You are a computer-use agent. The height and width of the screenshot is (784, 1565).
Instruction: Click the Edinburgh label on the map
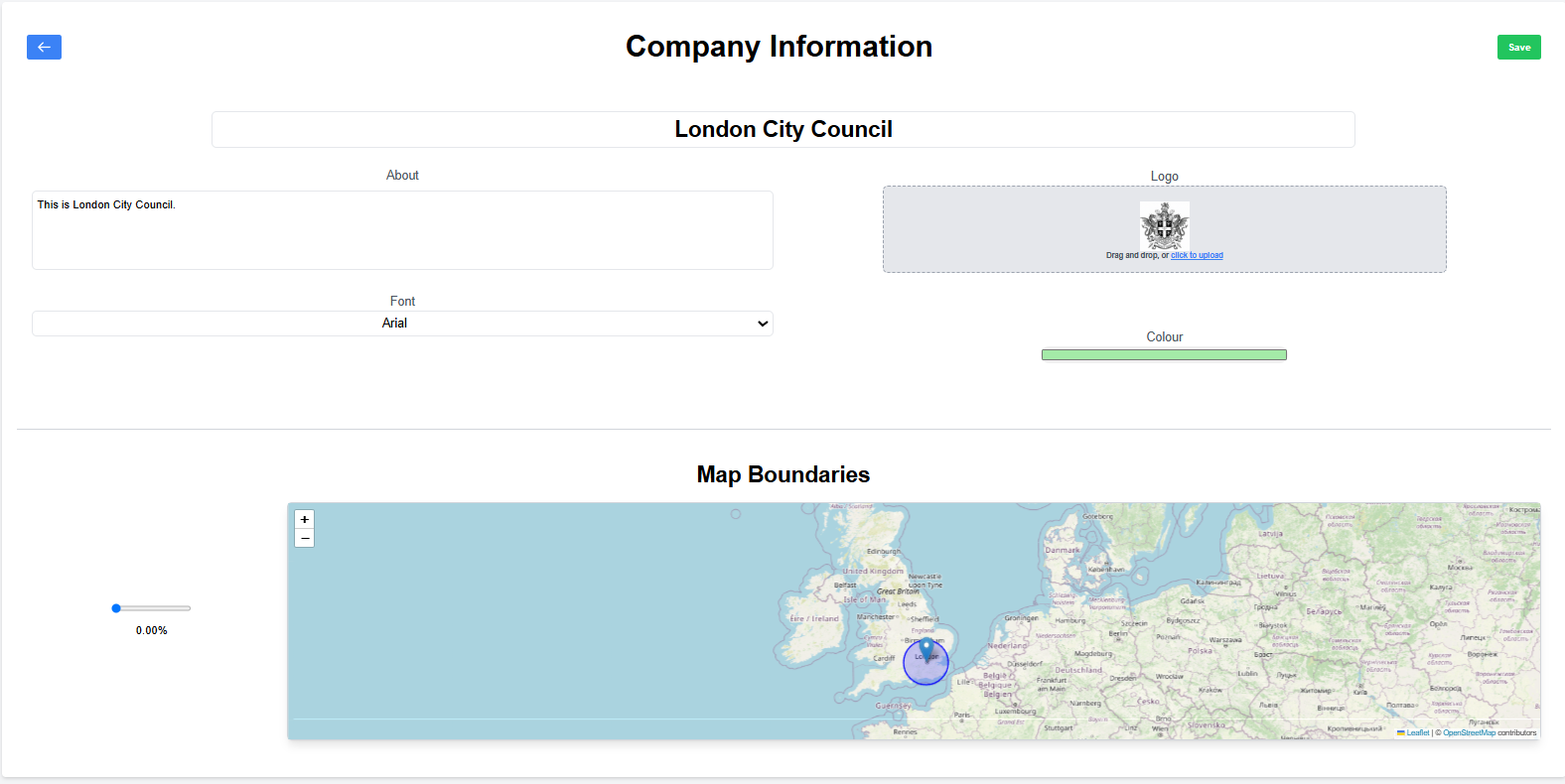tap(884, 551)
